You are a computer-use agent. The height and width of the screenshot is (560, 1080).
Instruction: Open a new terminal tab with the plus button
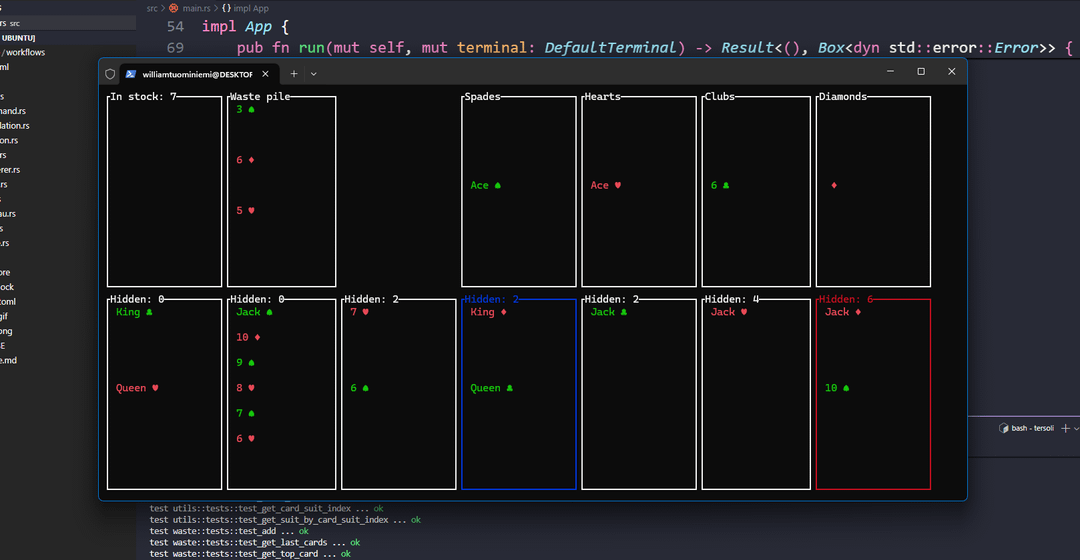[x=294, y=74]
